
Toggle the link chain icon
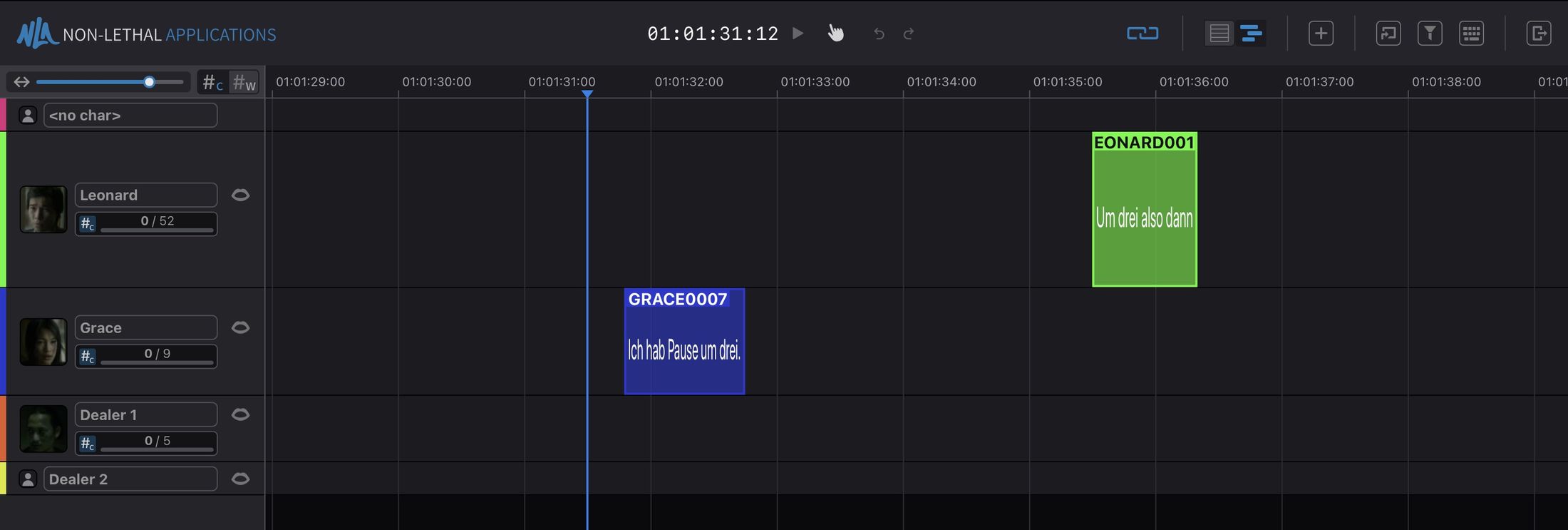click(1143, 34)
